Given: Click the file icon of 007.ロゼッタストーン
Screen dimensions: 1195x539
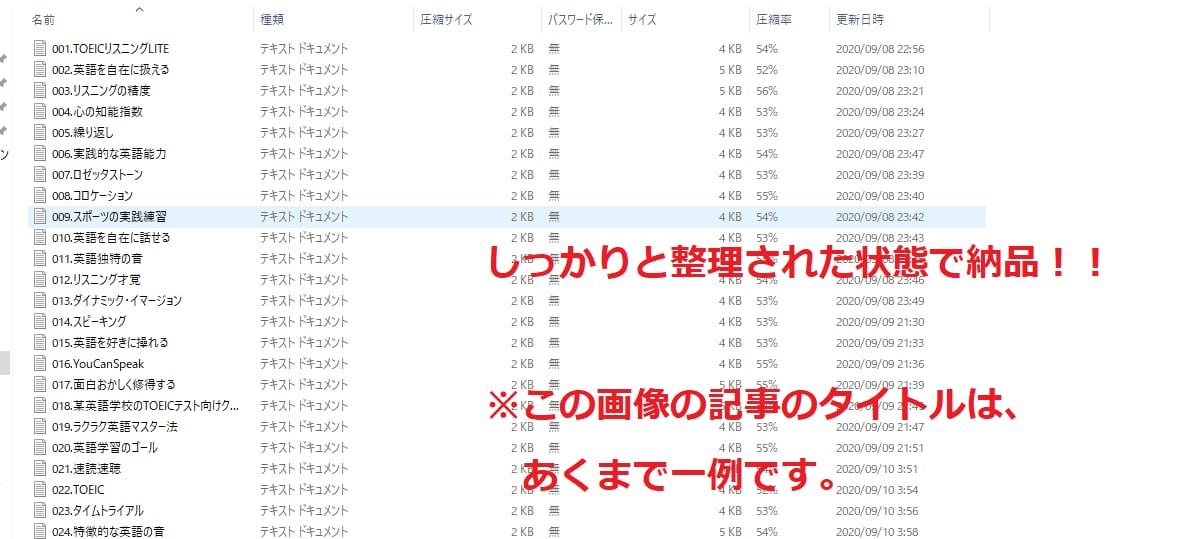Looking at the screenshot, I should (40, 175).
